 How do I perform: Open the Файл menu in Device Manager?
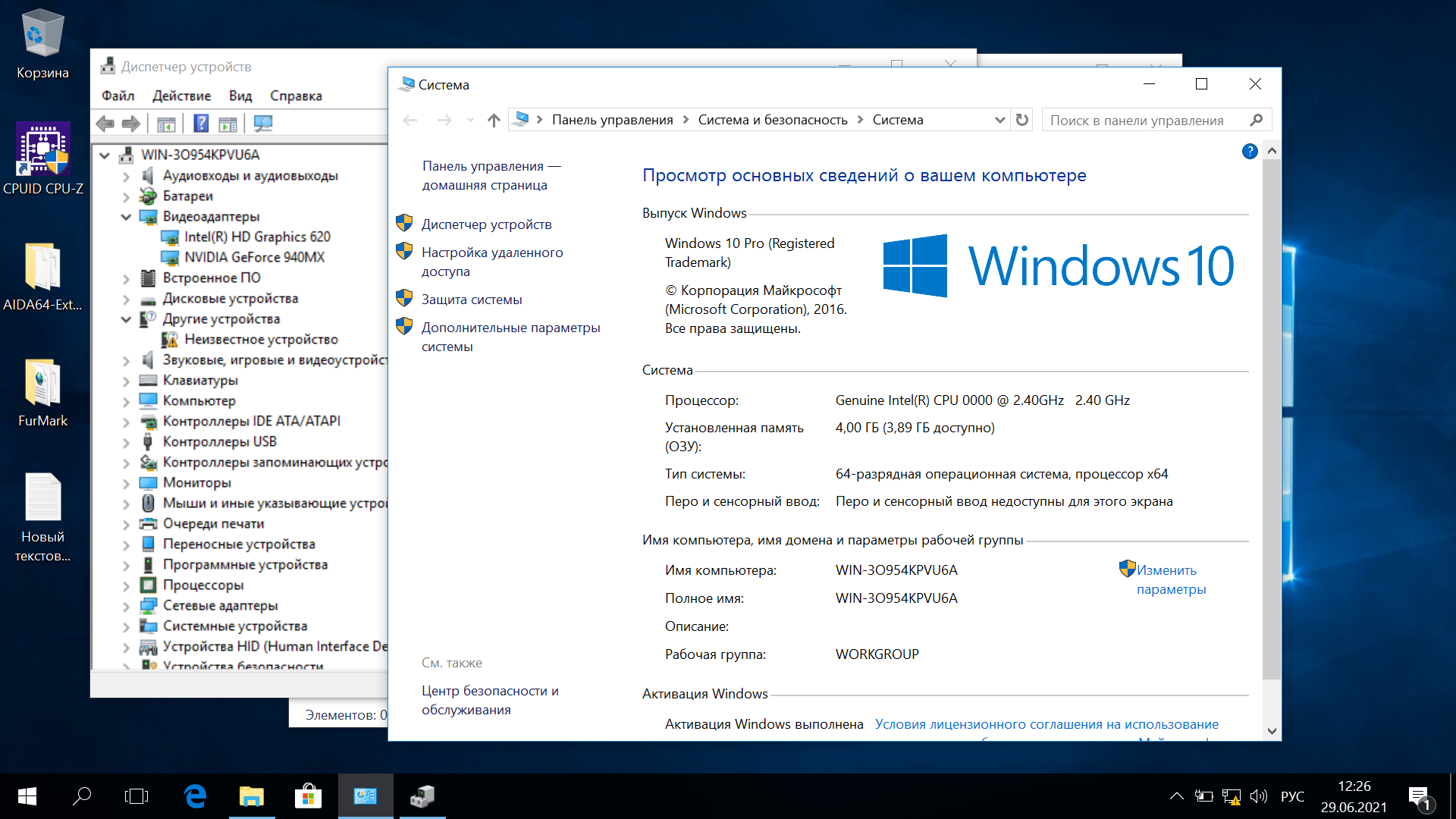tap(118, 96)
